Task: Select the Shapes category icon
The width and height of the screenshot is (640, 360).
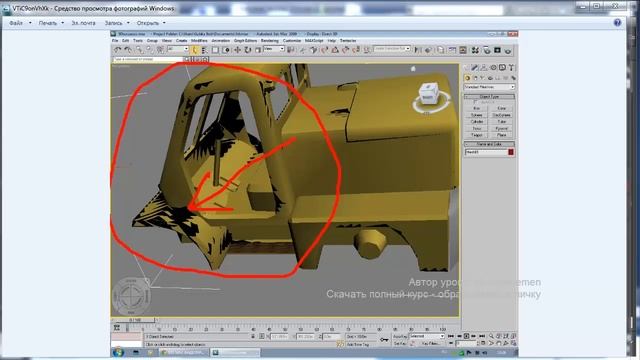Action: 475,78
